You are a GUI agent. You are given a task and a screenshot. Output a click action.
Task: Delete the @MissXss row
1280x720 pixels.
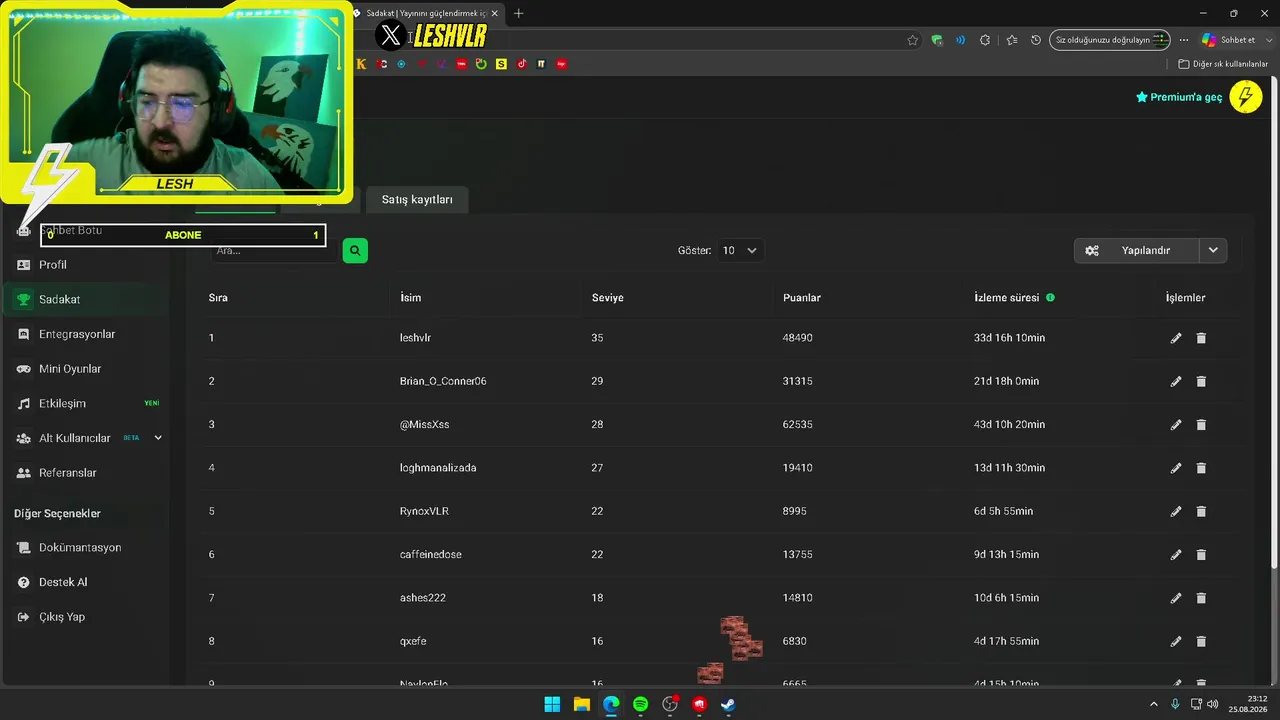(x=1201, y=424)
